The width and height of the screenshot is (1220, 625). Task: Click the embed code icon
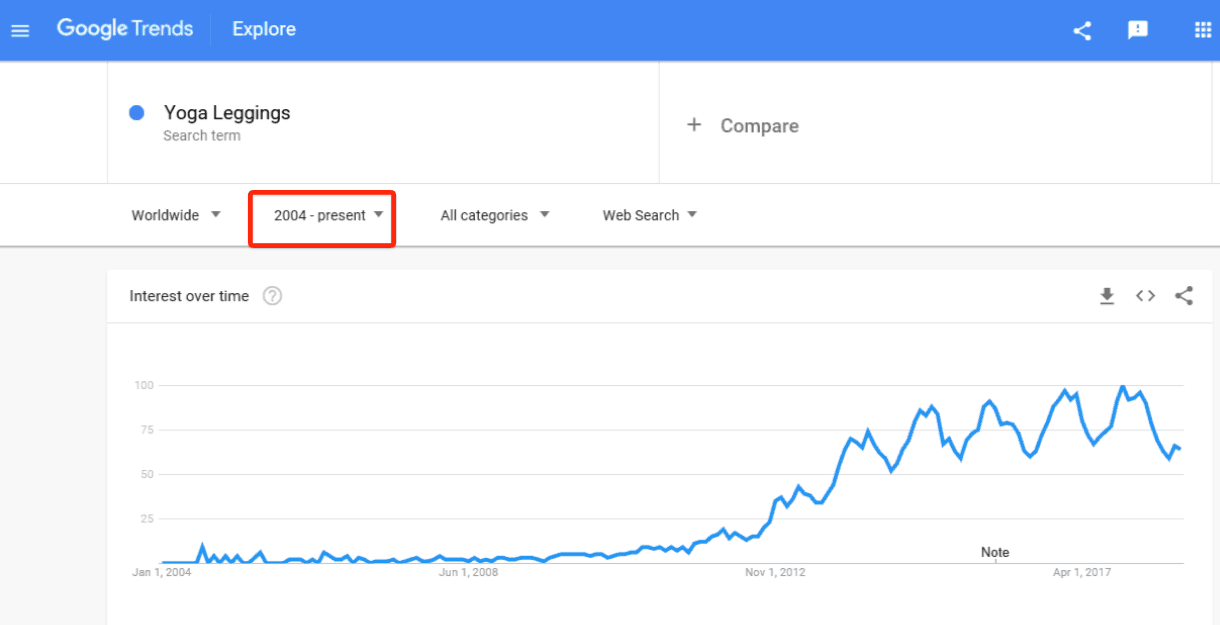tap(1145, 296)
